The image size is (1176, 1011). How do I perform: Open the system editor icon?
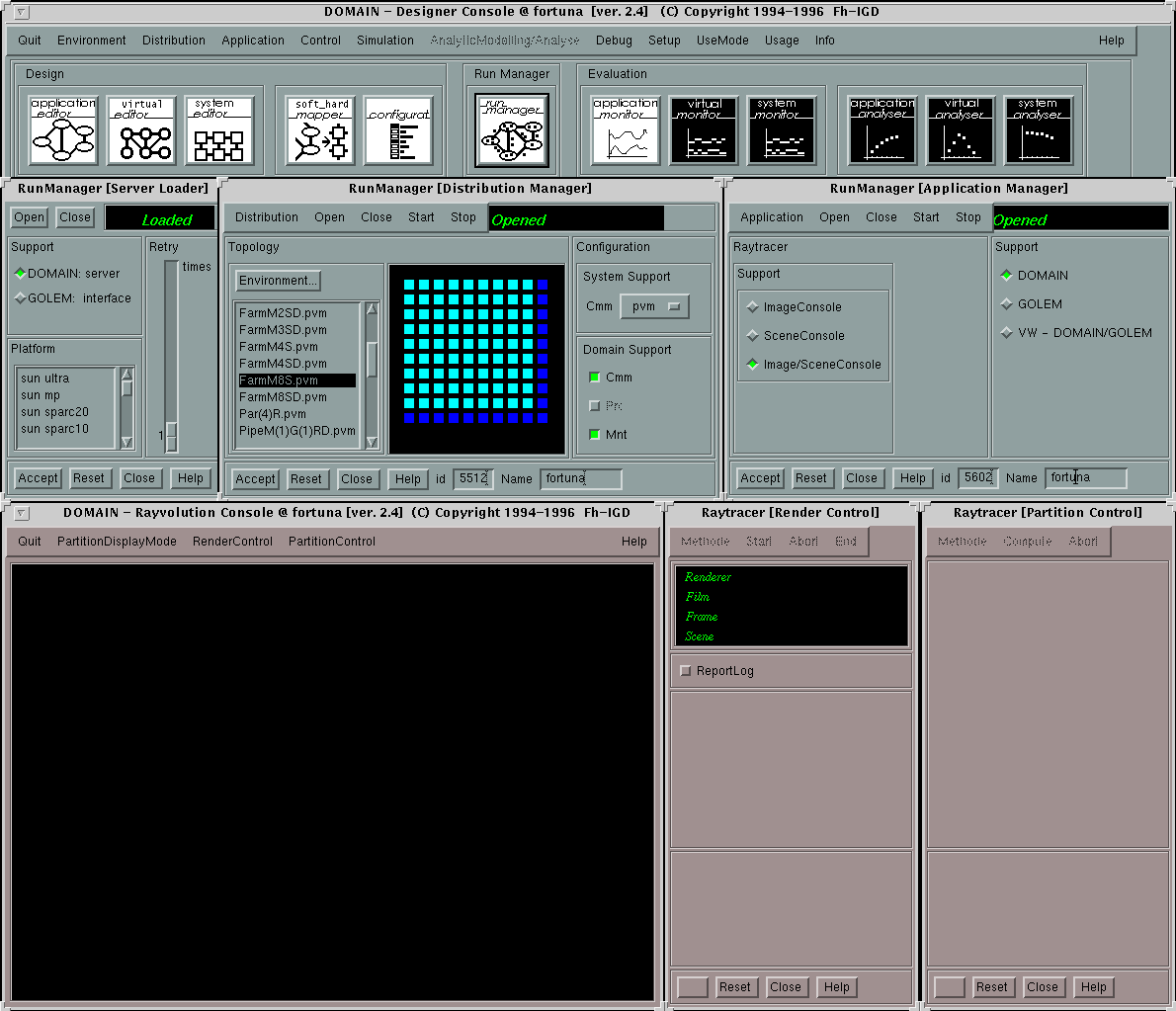click(218, 129)
